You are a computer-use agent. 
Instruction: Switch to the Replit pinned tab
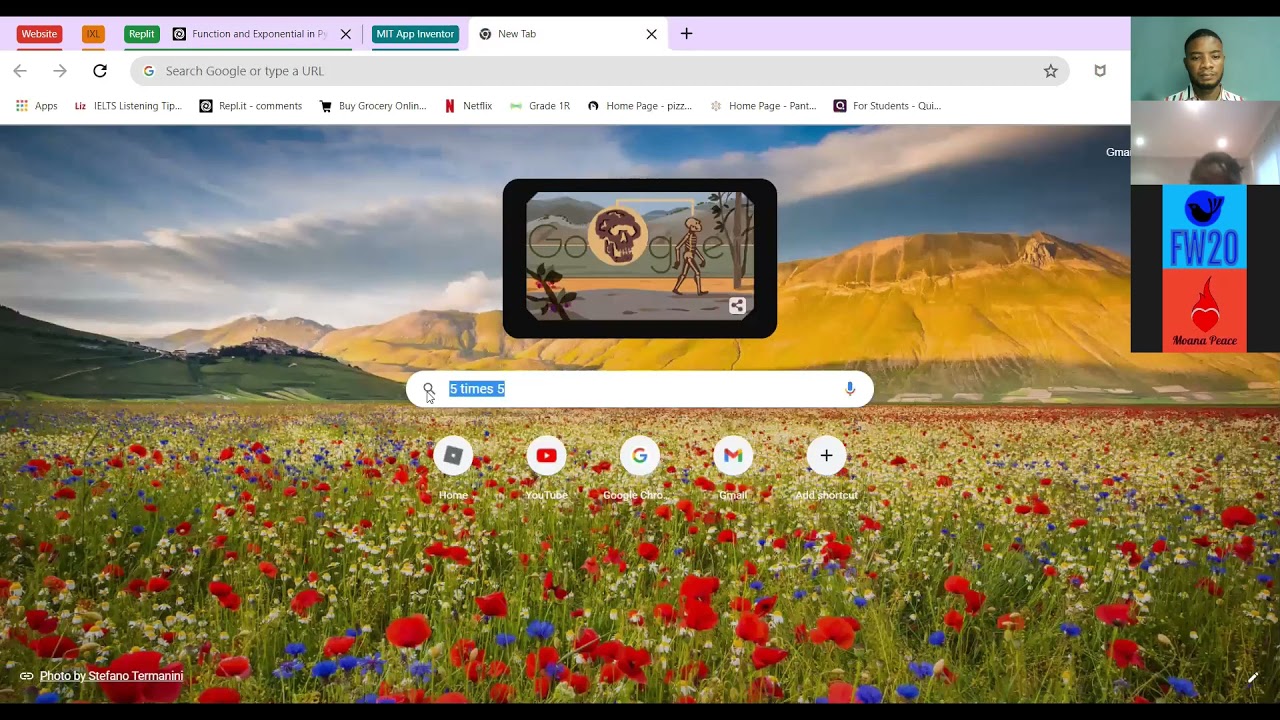point(141,34)
